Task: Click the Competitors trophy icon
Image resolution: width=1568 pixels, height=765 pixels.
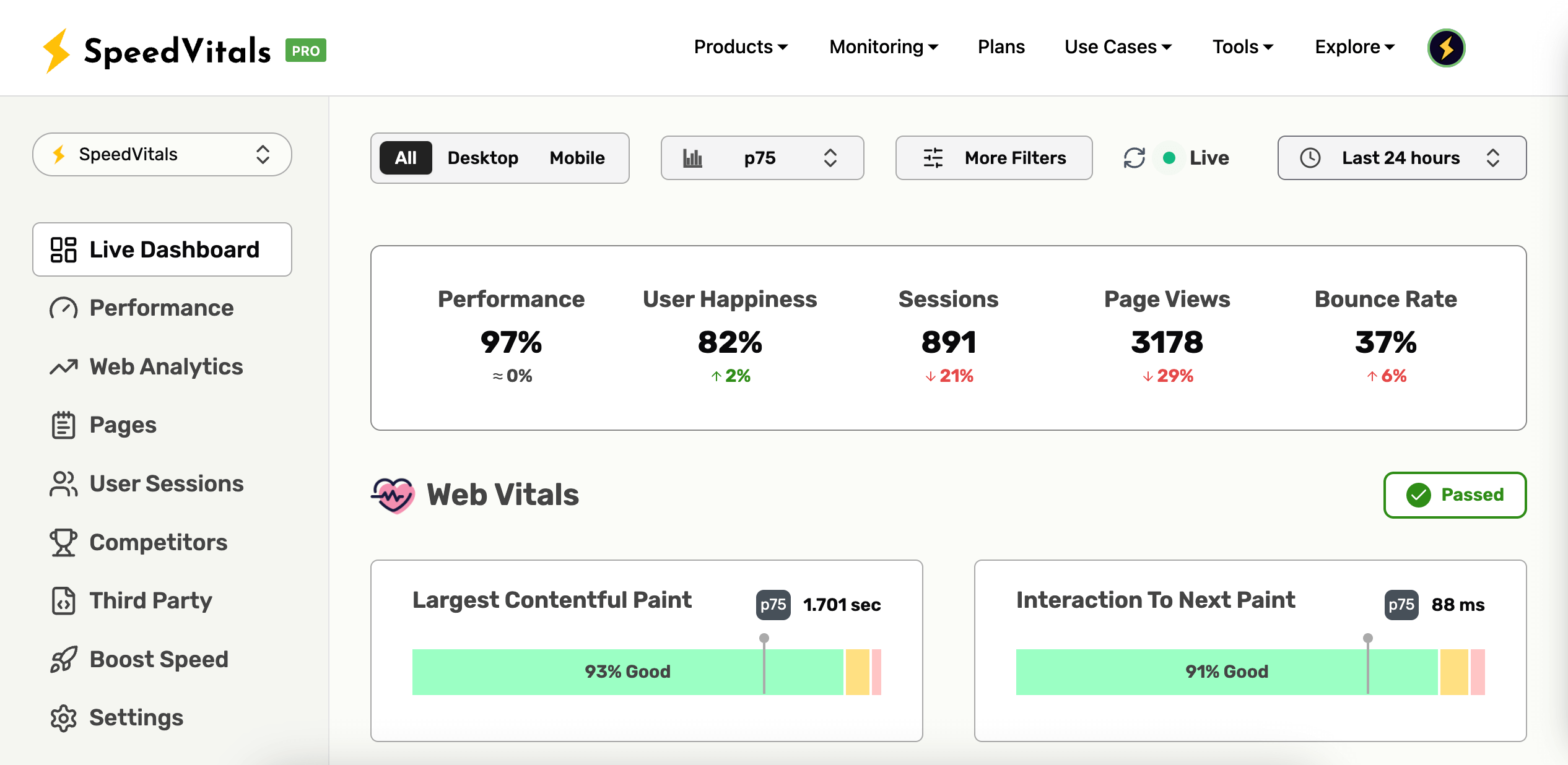Action: pyautogui.click(x=63, y=542)
